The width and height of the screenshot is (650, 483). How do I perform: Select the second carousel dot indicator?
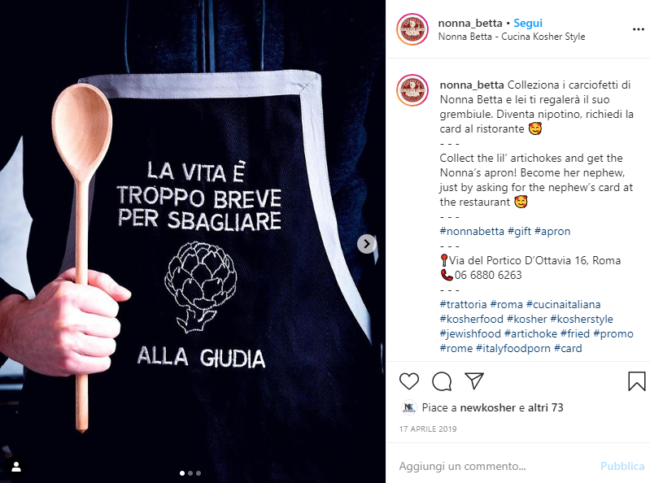point(190,473)
